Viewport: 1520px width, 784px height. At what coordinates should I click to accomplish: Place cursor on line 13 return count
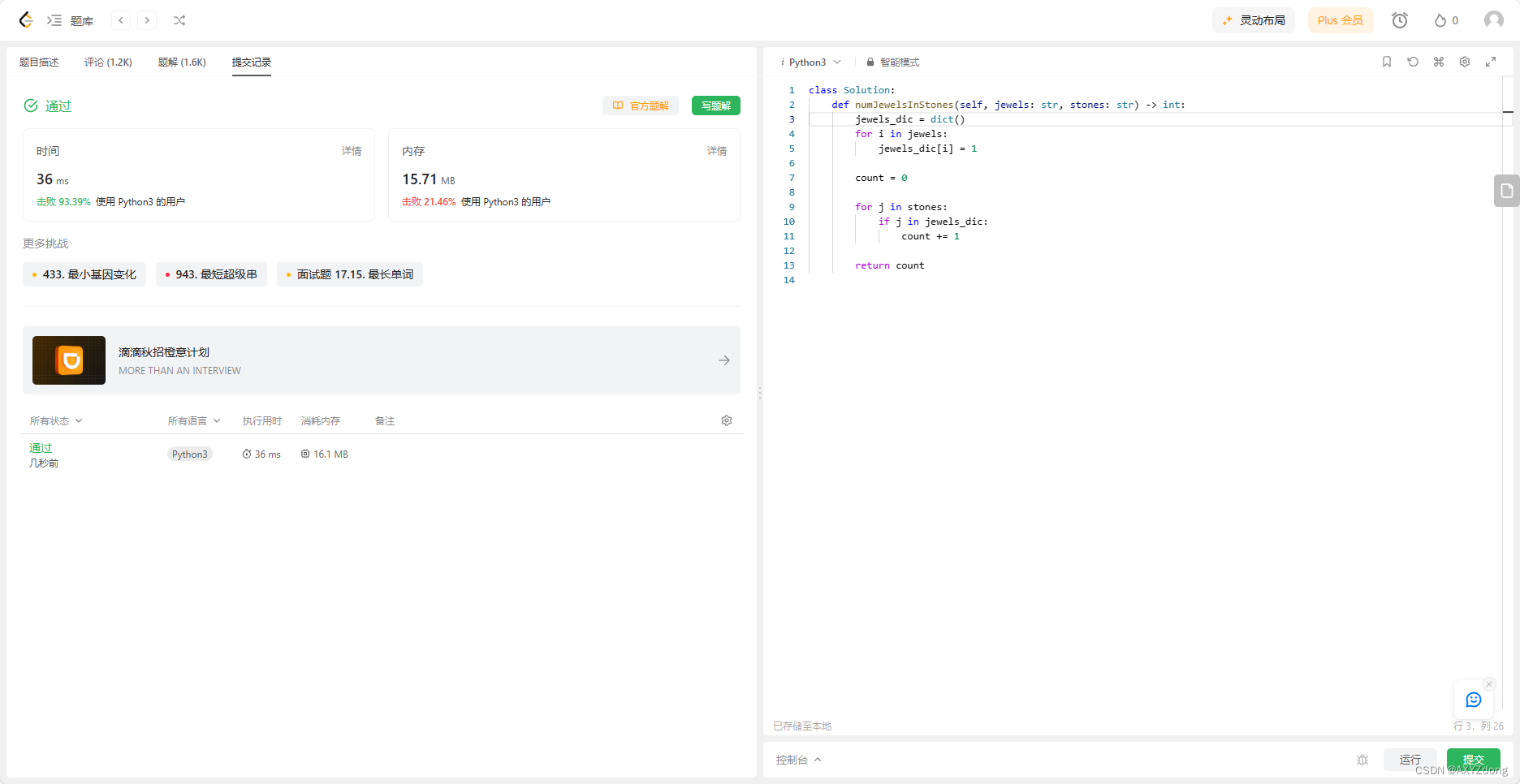(x=889, y=265)
